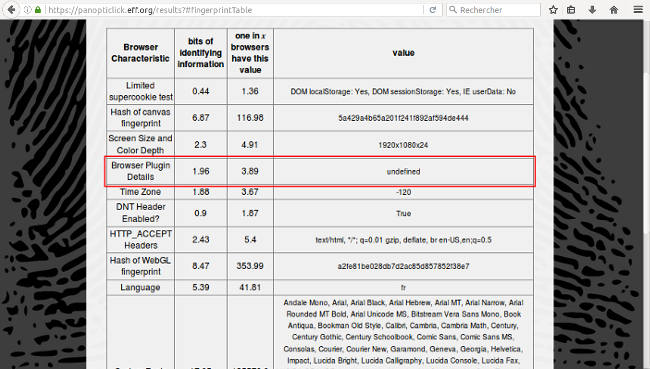The image size is (650, 369).
Task: Select the 116.98 browsers value
Action: tap(250, 118)
